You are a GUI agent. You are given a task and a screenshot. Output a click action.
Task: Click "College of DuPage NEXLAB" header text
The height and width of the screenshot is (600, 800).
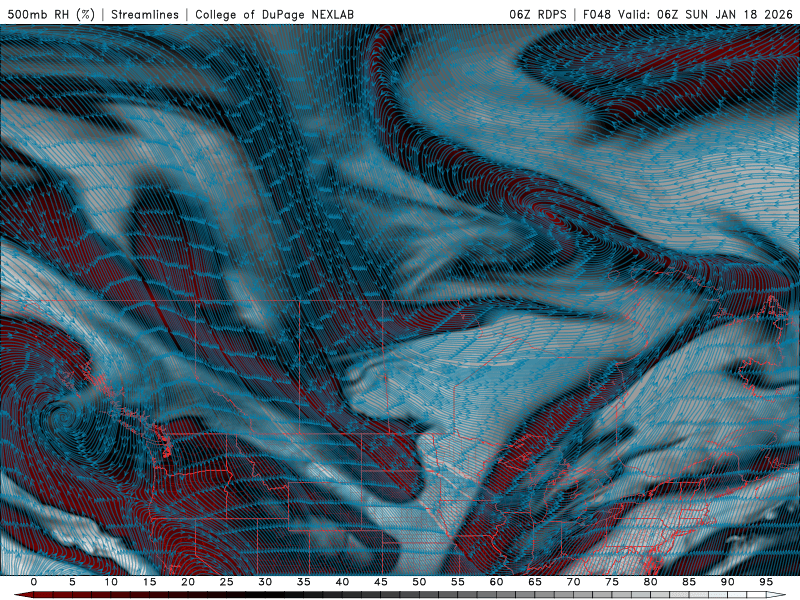click(274, 14)
